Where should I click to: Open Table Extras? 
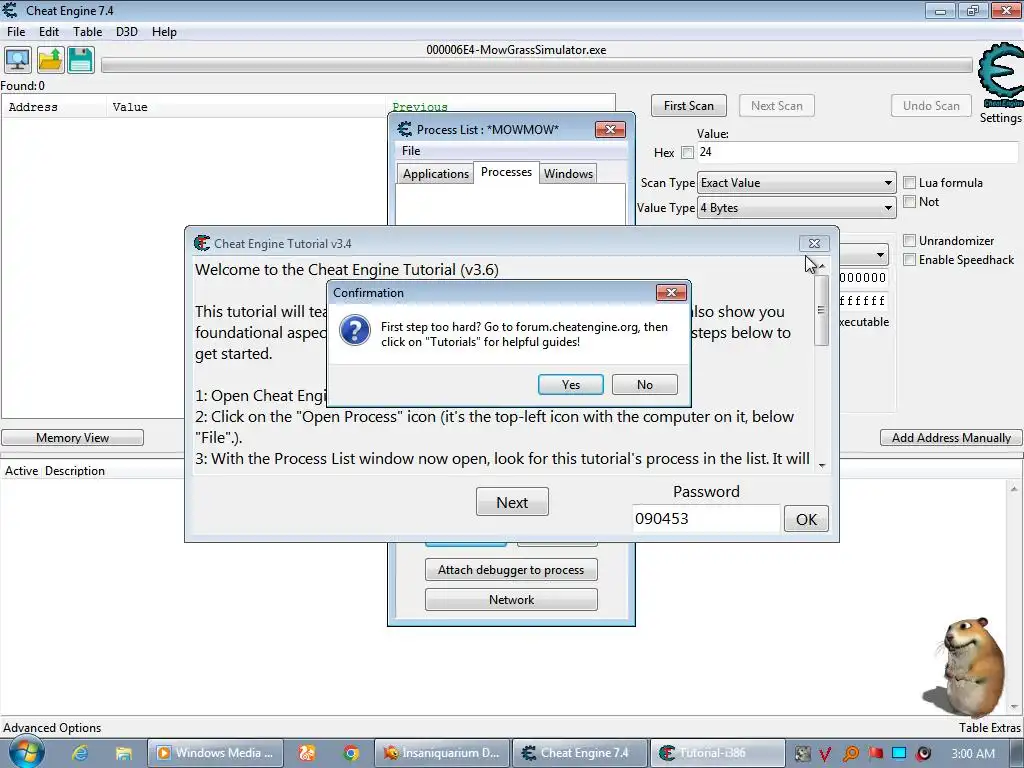989,728
